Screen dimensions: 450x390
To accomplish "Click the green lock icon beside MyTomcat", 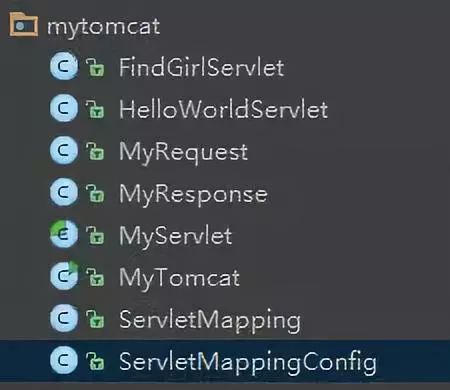I will [x=95, y=277].
